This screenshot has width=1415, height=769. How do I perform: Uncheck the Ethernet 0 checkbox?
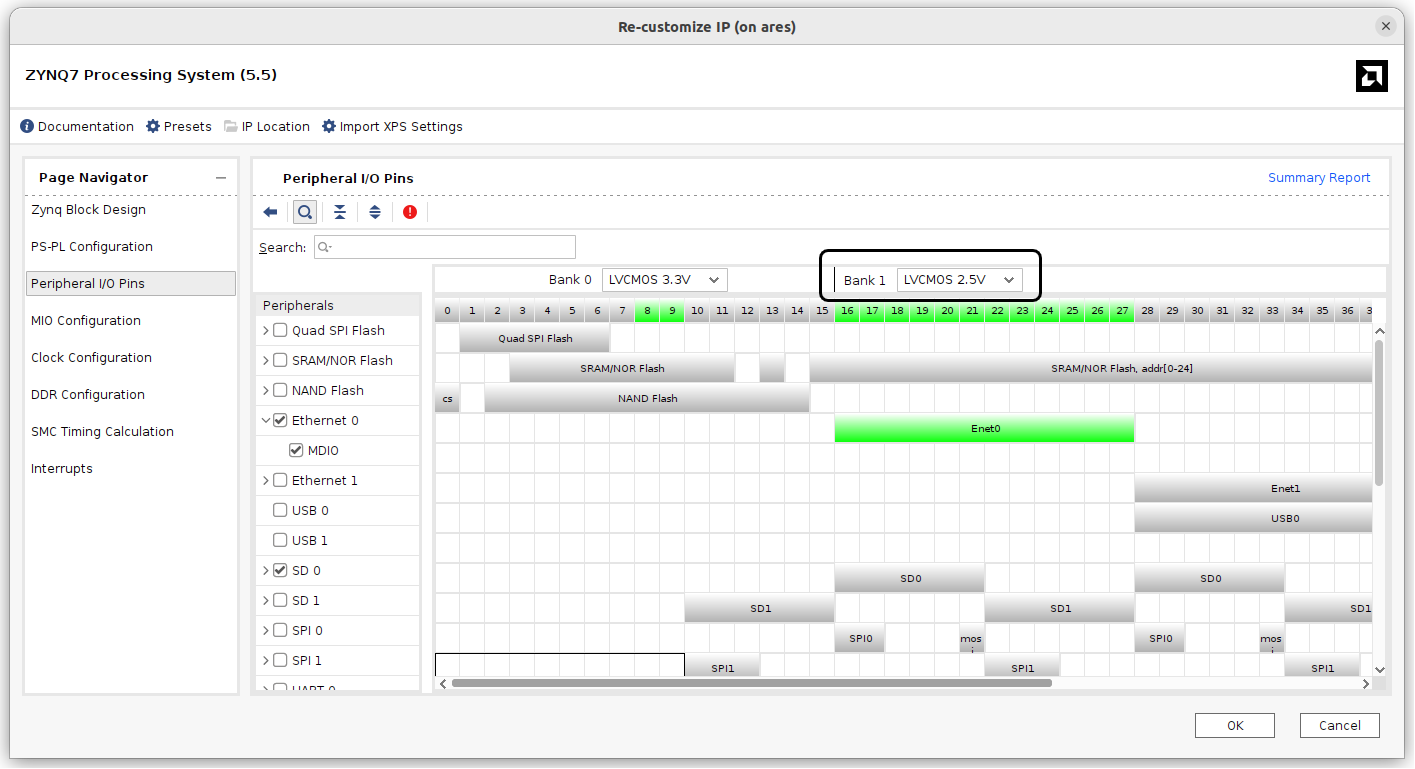280,420
